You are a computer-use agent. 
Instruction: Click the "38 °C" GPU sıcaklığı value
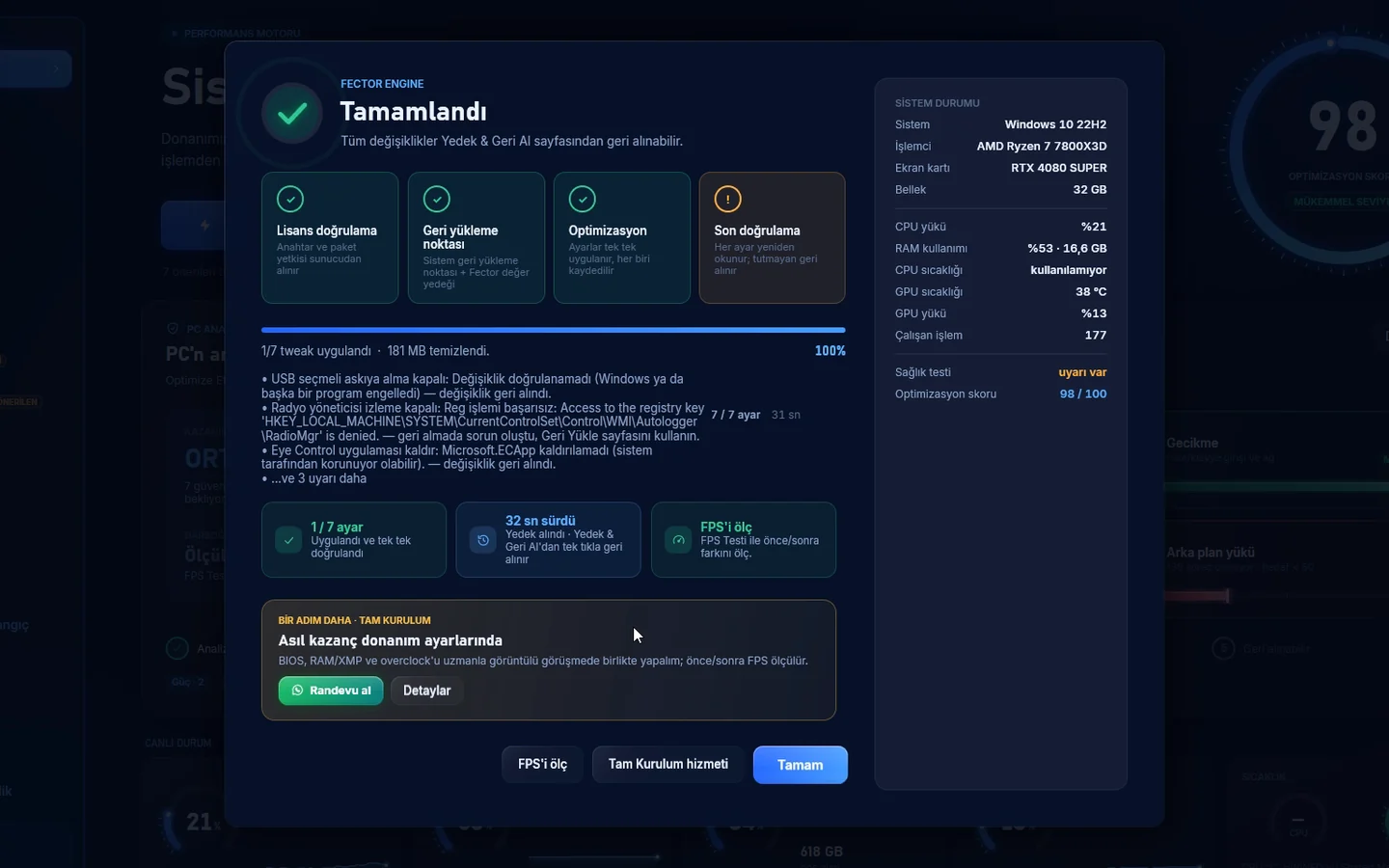[x=1092, y=292]
